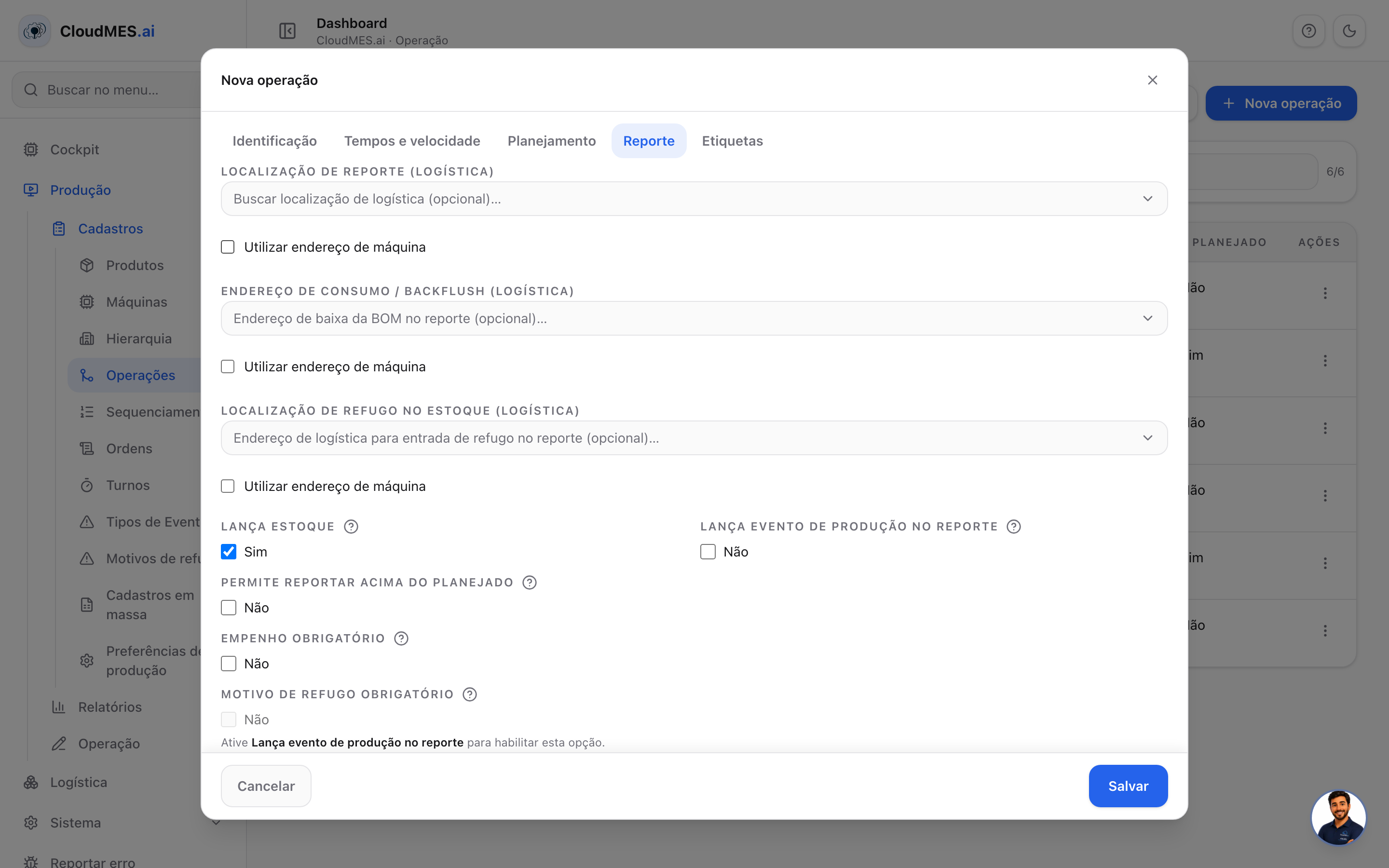Click the Ordens icon
Viewport: 1389px width, 868px height.
tap(87, 448)
